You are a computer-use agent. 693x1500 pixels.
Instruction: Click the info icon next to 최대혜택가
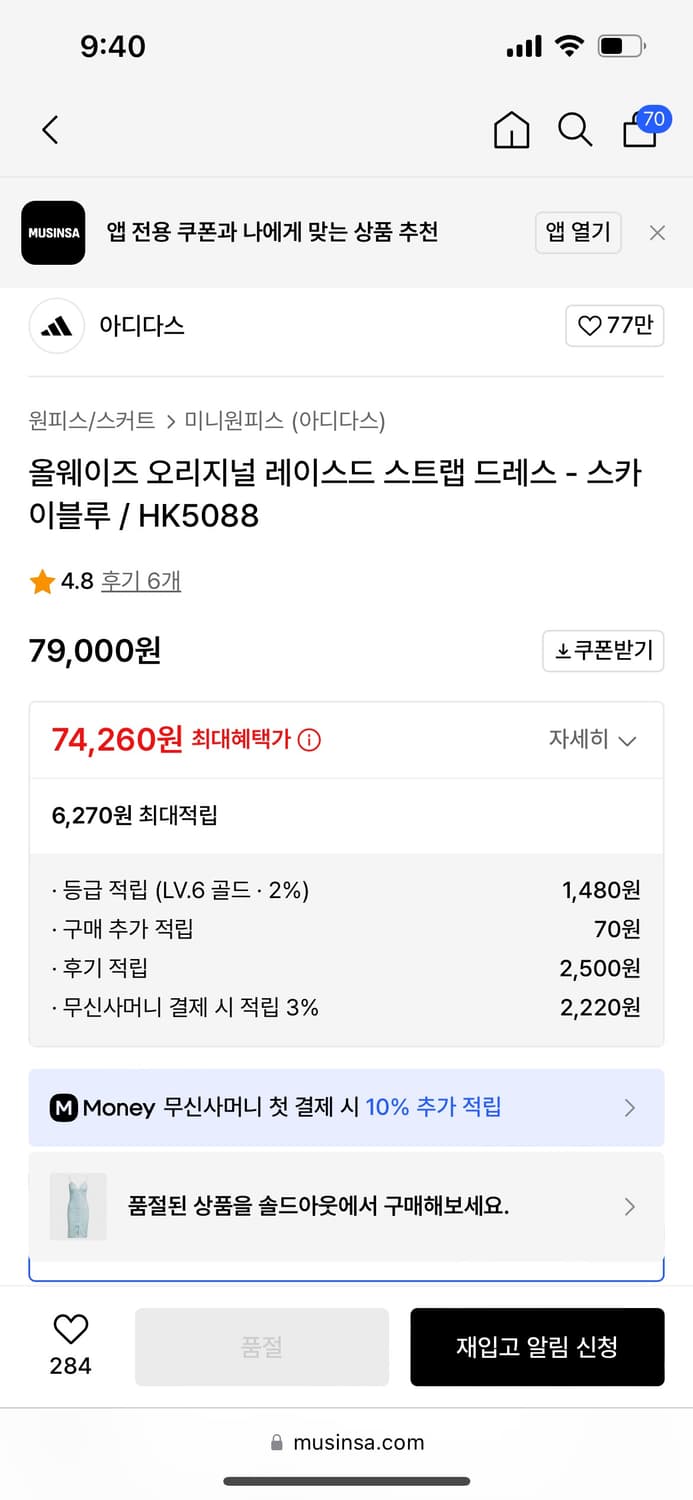point(307,739)
